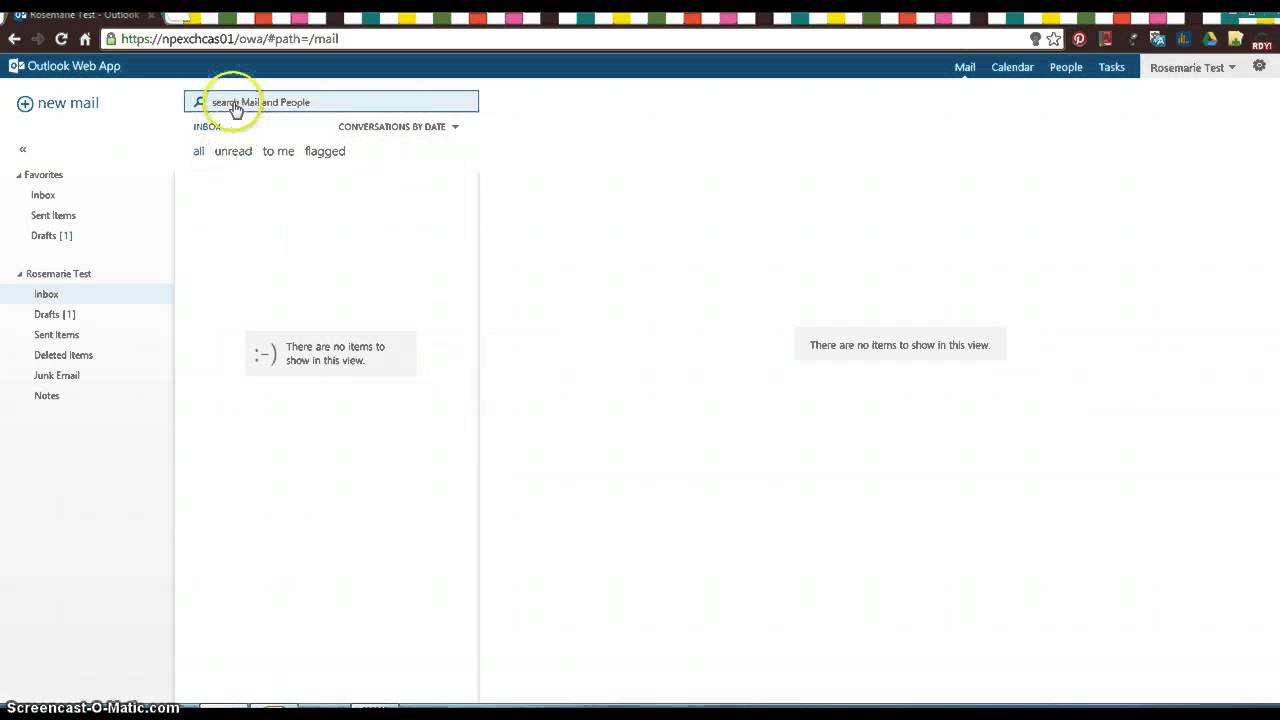Image resolution: width=1280 pixels, height=720 pixels.
Task: Open the Notes folder
Action: (x=47, y=396)
